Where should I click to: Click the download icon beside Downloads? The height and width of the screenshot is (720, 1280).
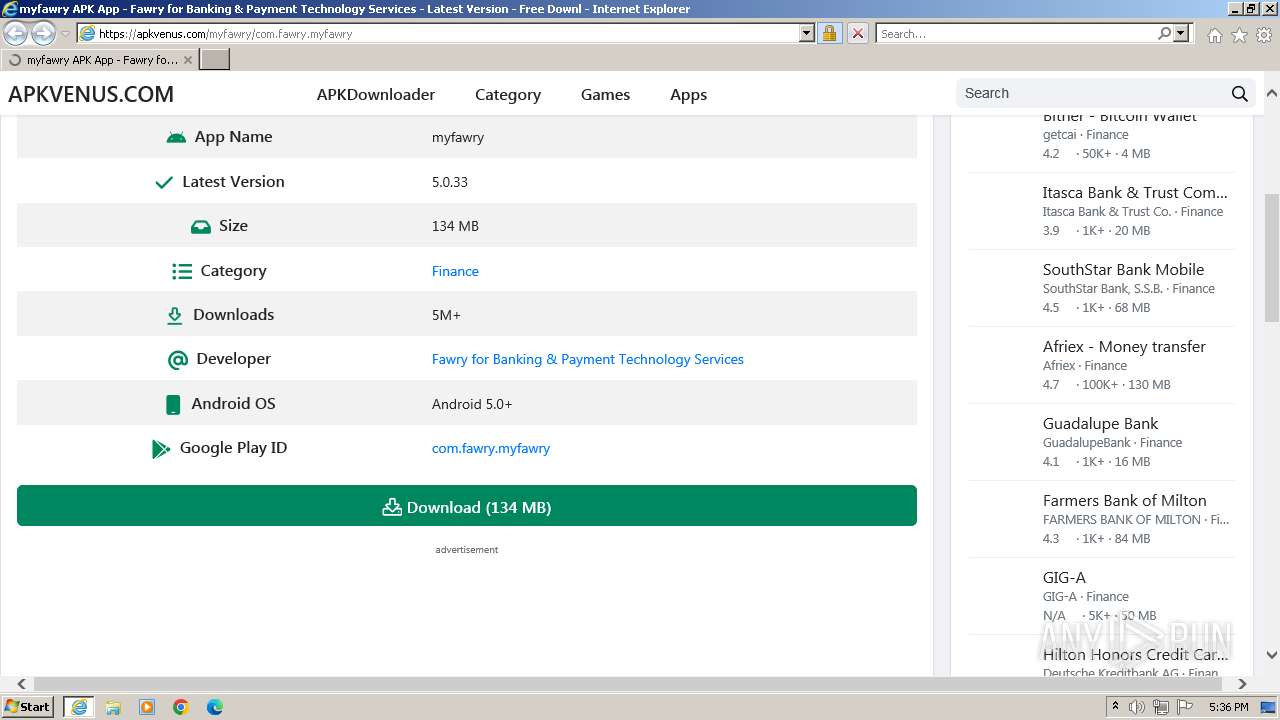[x=174, y=315]
